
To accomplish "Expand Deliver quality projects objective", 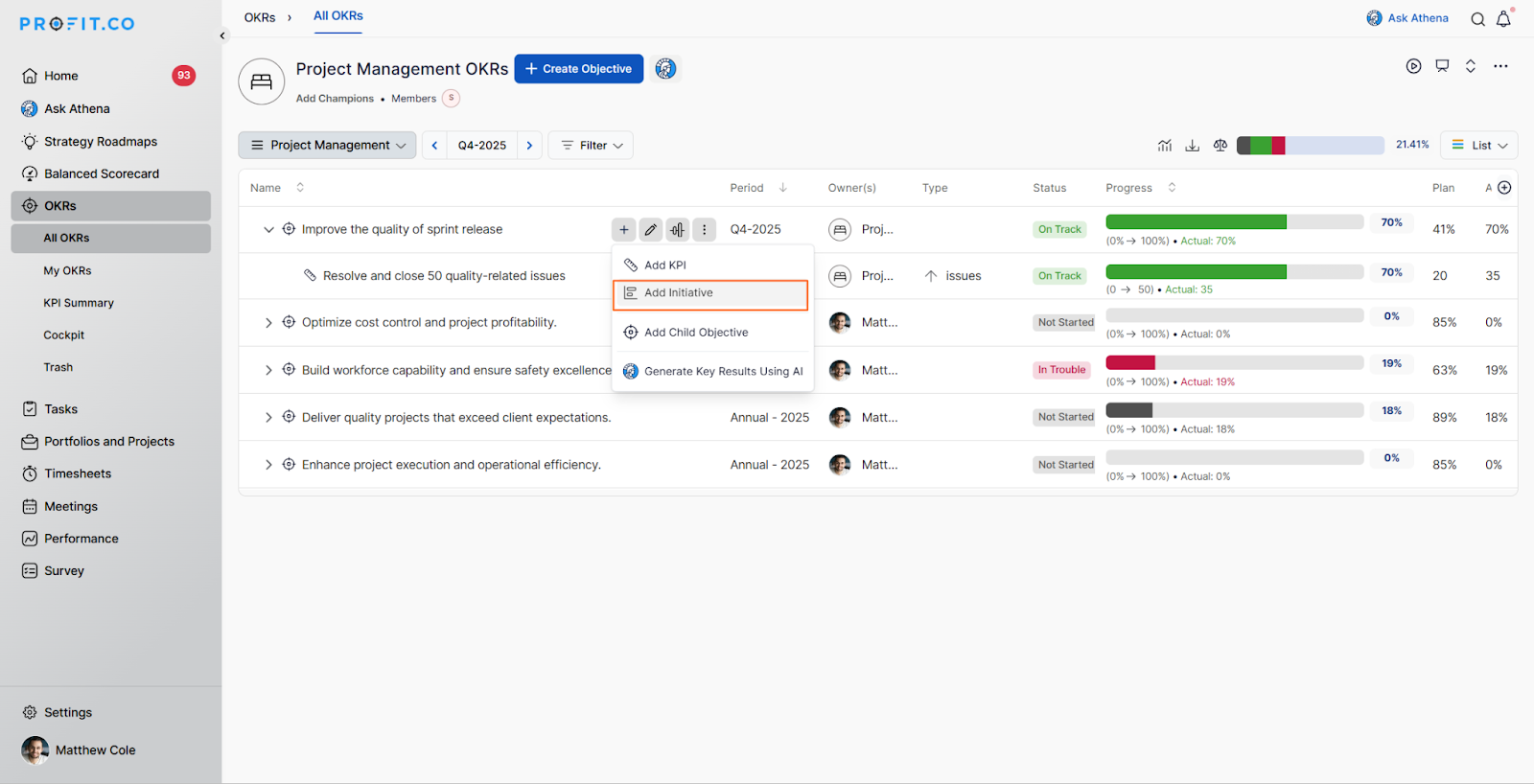I will pos(268,418).
